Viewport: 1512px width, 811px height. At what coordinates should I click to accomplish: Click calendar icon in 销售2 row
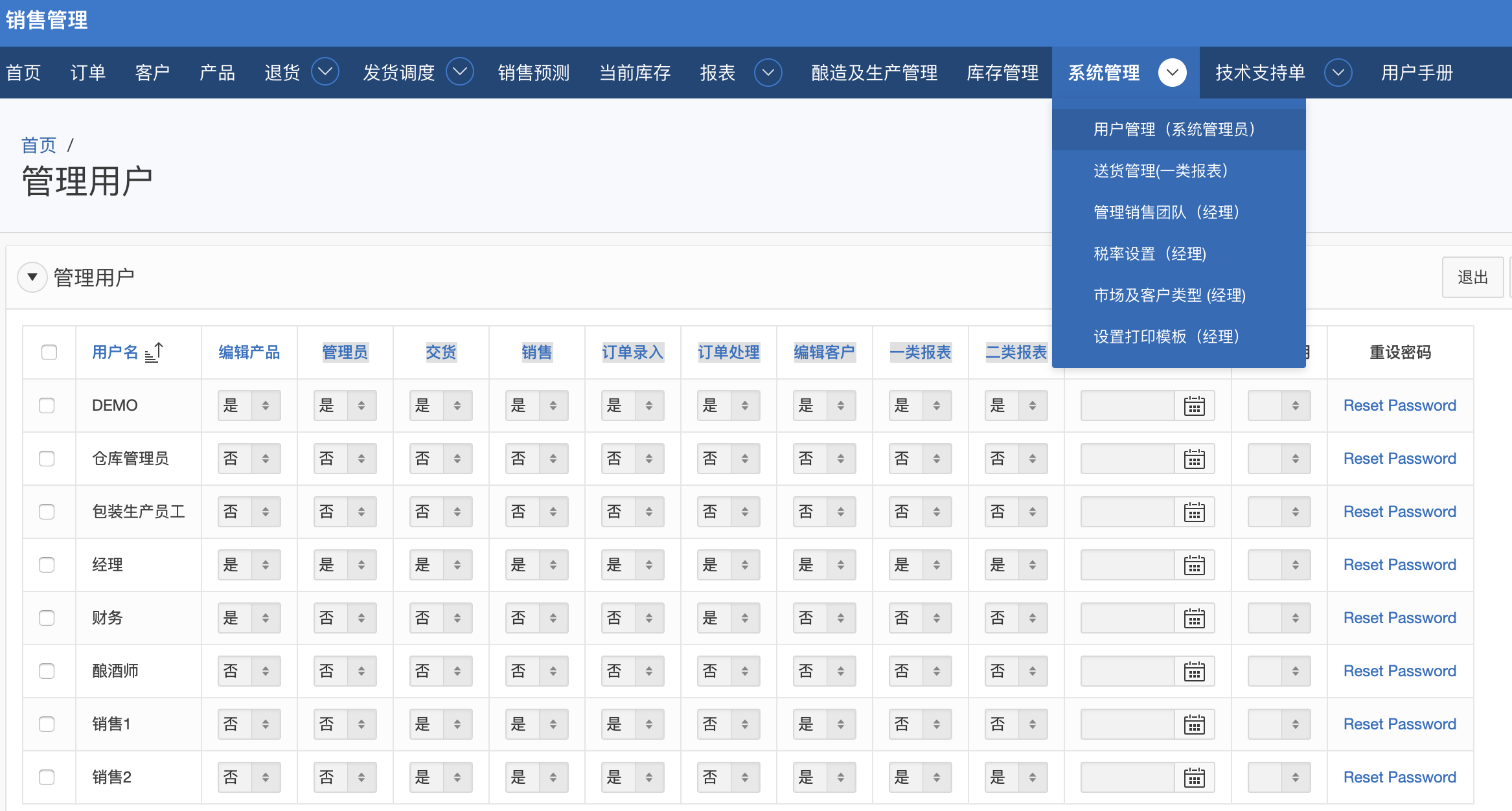pyautogui.click(x=1194, y=778)
